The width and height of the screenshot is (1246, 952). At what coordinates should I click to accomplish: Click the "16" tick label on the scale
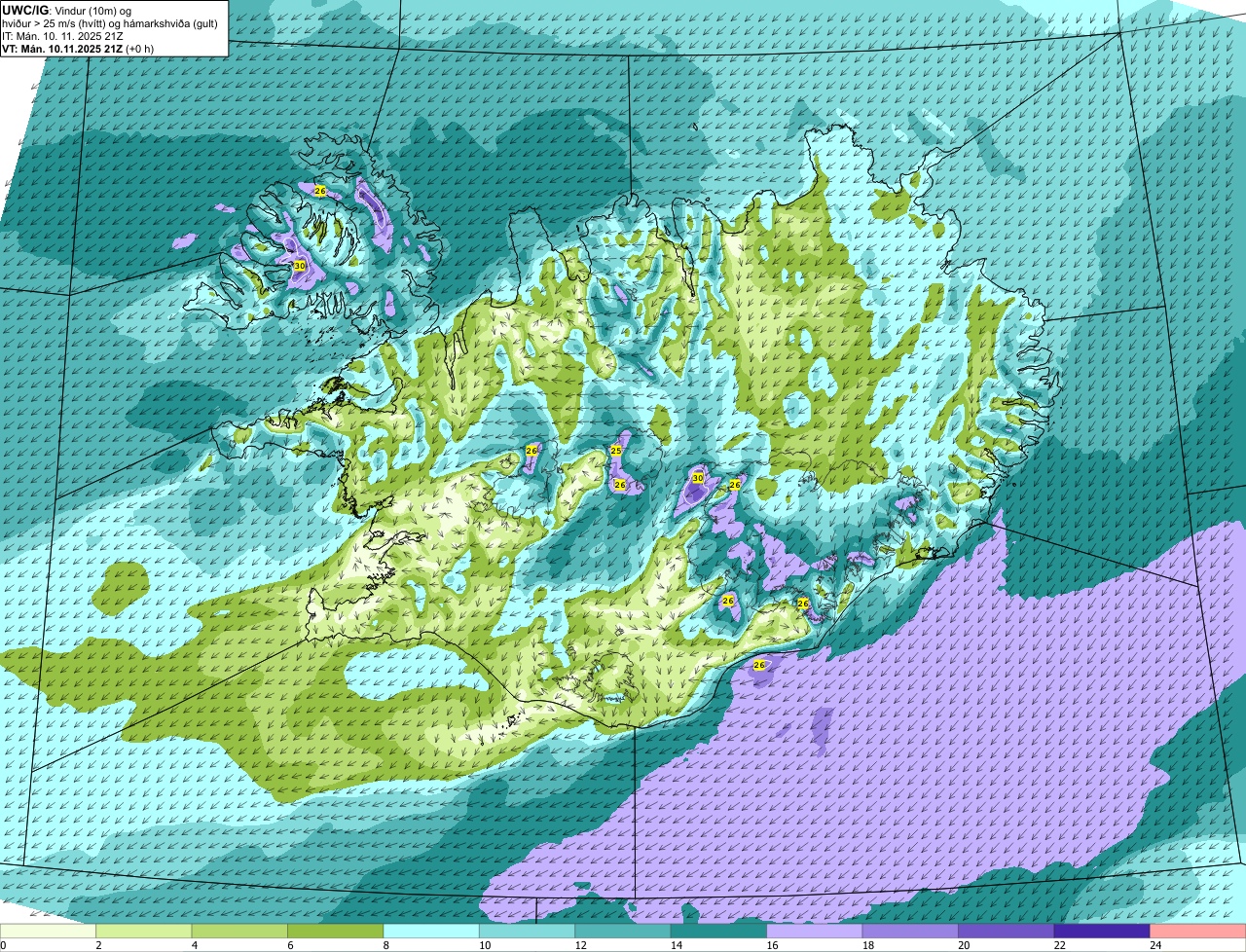coord(771,945)
